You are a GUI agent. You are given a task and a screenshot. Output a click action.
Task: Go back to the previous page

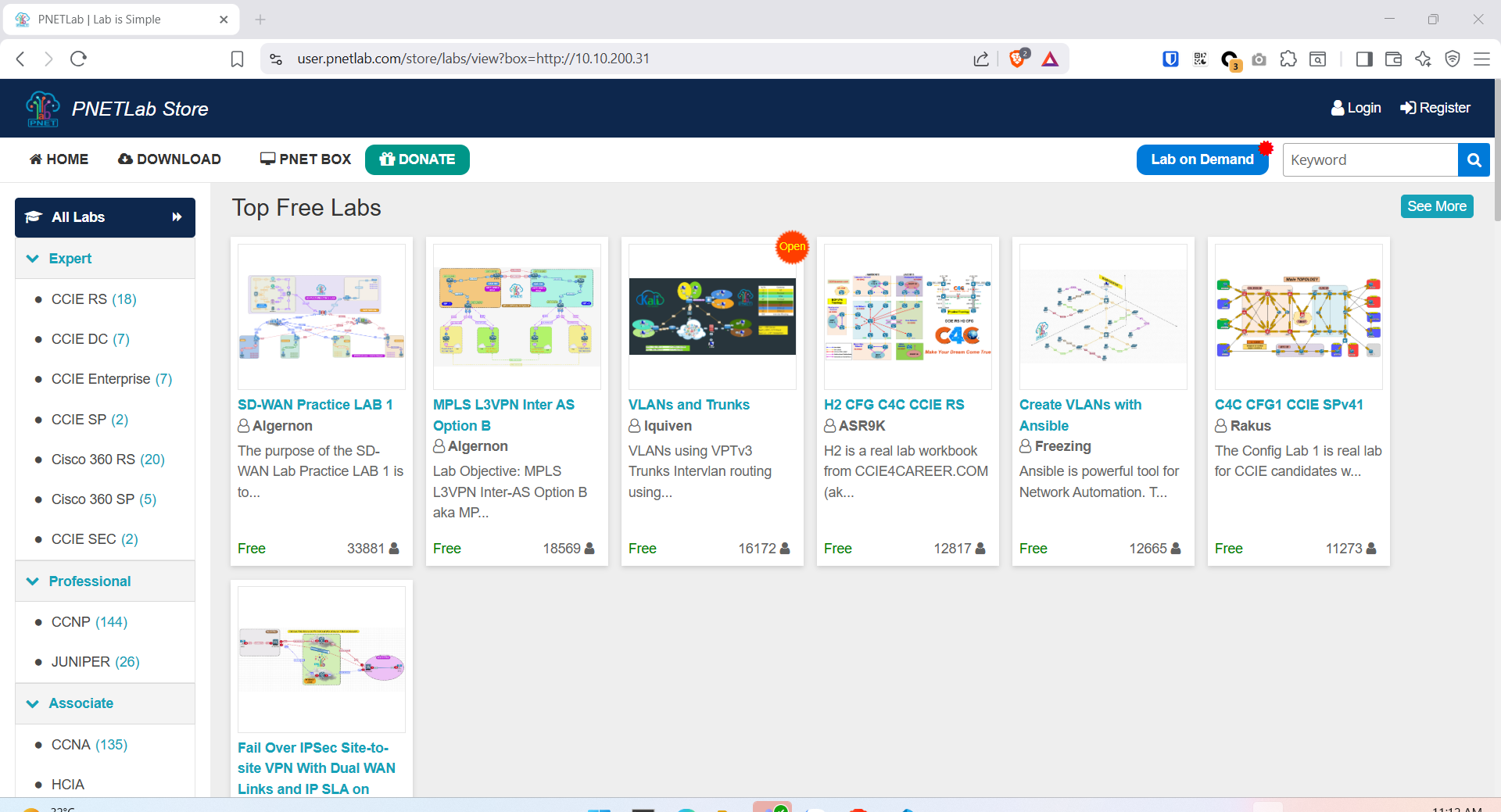pyautogui.click(x=21, y=59)
